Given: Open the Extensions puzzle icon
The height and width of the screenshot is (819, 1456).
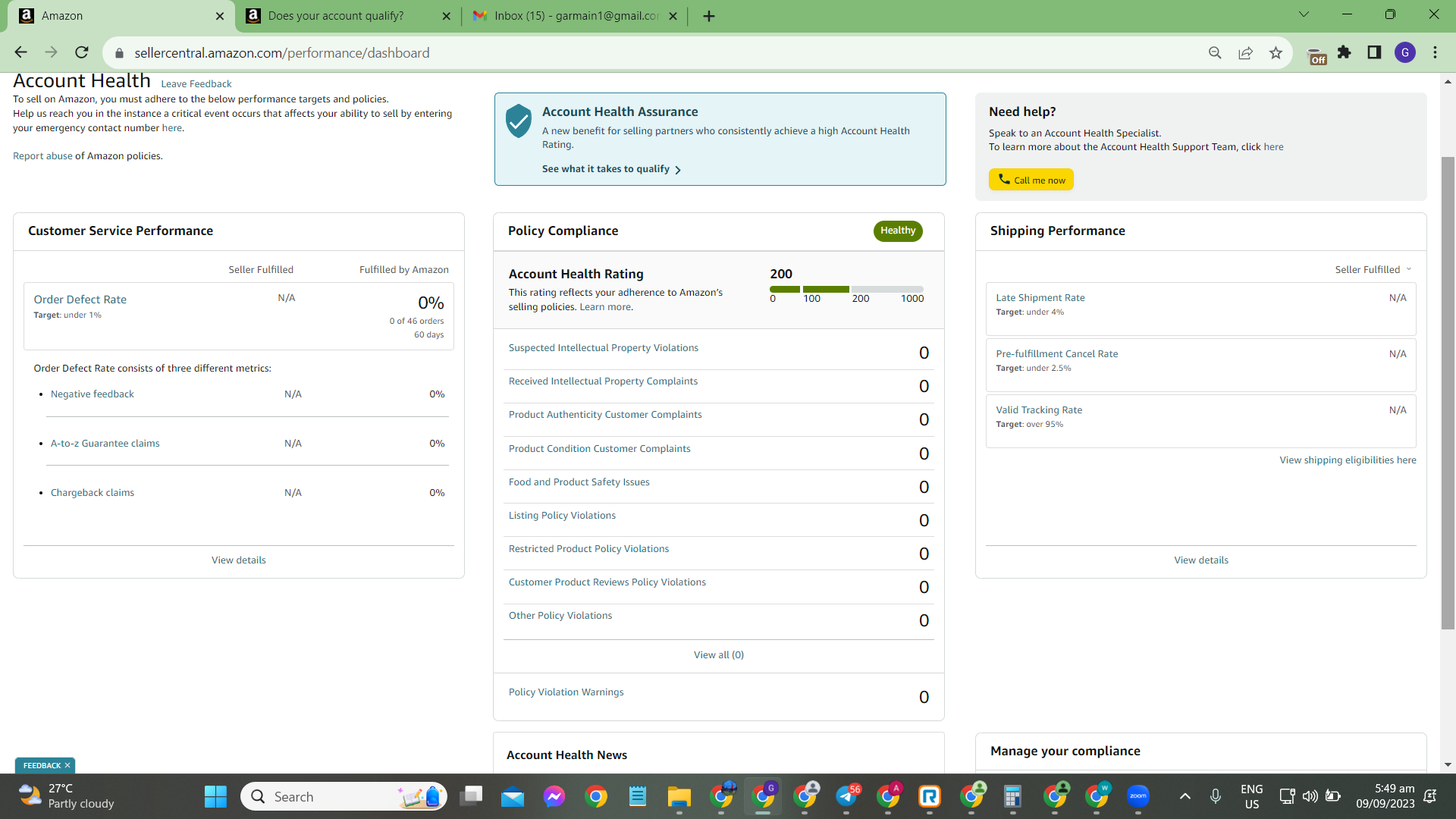Looking at the screenshot, I should click(1345, 52).
